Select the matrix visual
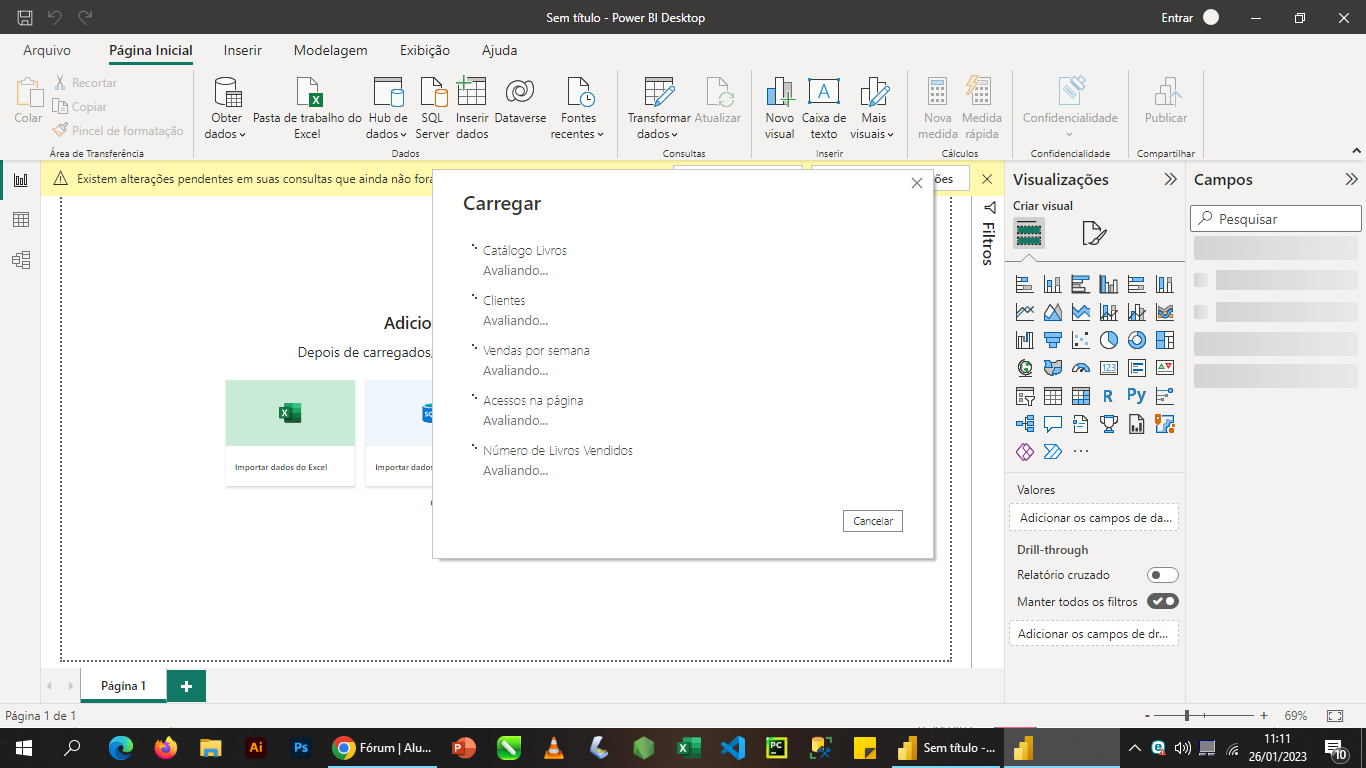The width and height of the screenshot is (1366, 768). [x=1080, y=396]
